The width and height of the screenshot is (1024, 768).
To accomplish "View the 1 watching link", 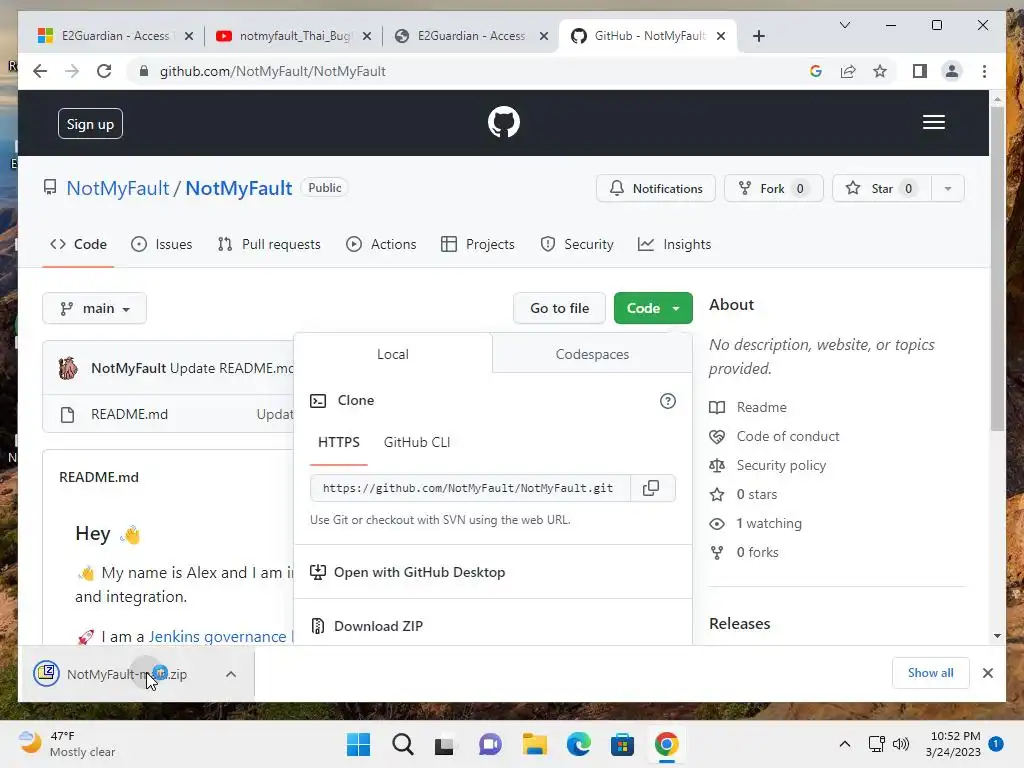I will pyautogui.click(x=769, y=523).
